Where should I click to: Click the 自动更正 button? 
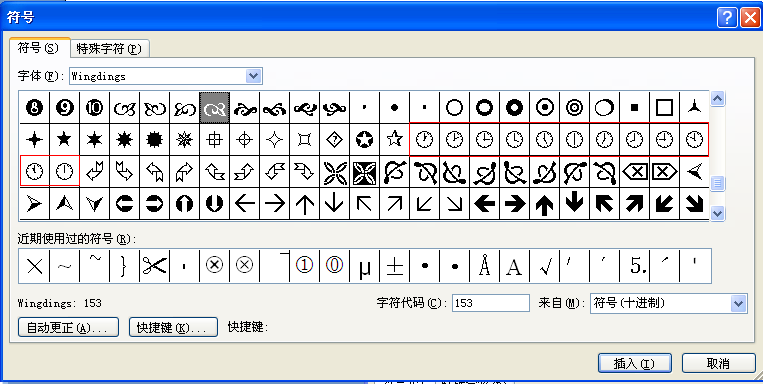pyautogui.click(x=68, y=327)
